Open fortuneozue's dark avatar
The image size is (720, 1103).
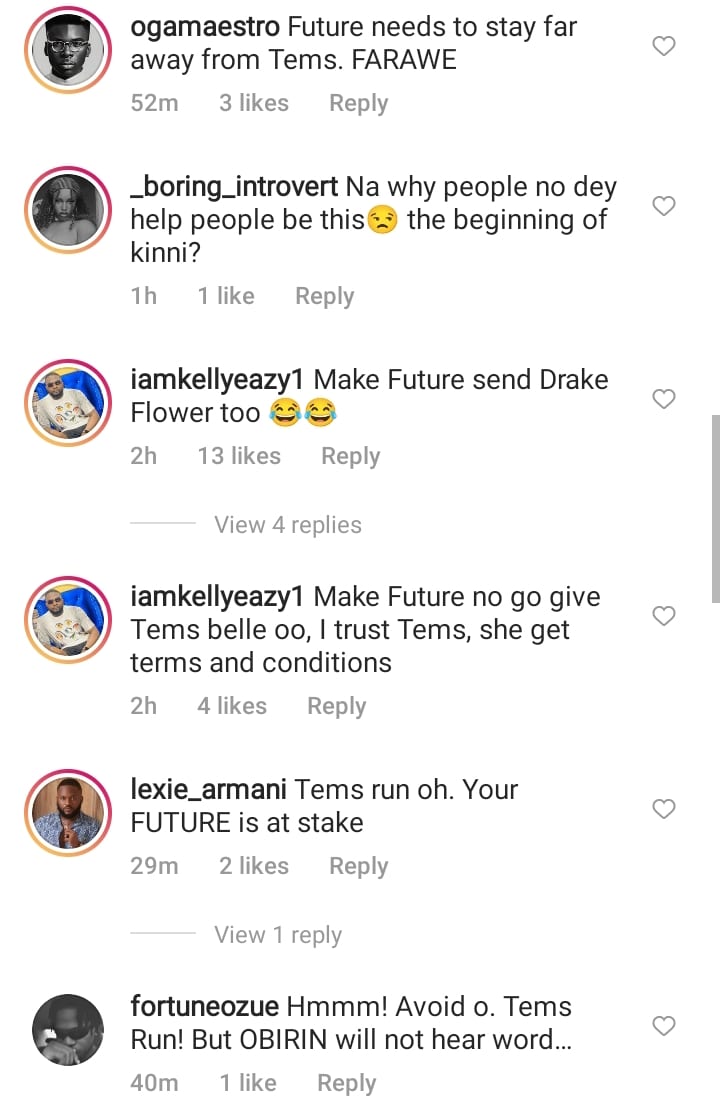[x=69, y=1030]
